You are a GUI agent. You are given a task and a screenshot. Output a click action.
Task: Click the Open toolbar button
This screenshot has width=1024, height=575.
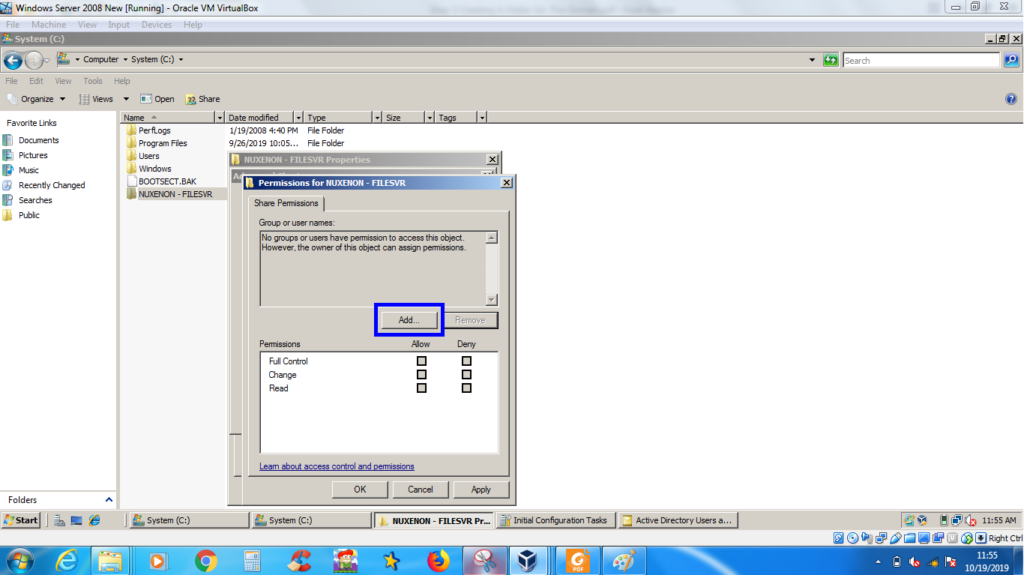(157, 99)
